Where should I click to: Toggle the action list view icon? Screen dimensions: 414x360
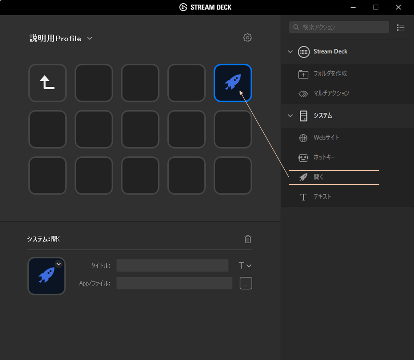coord(400,27)
